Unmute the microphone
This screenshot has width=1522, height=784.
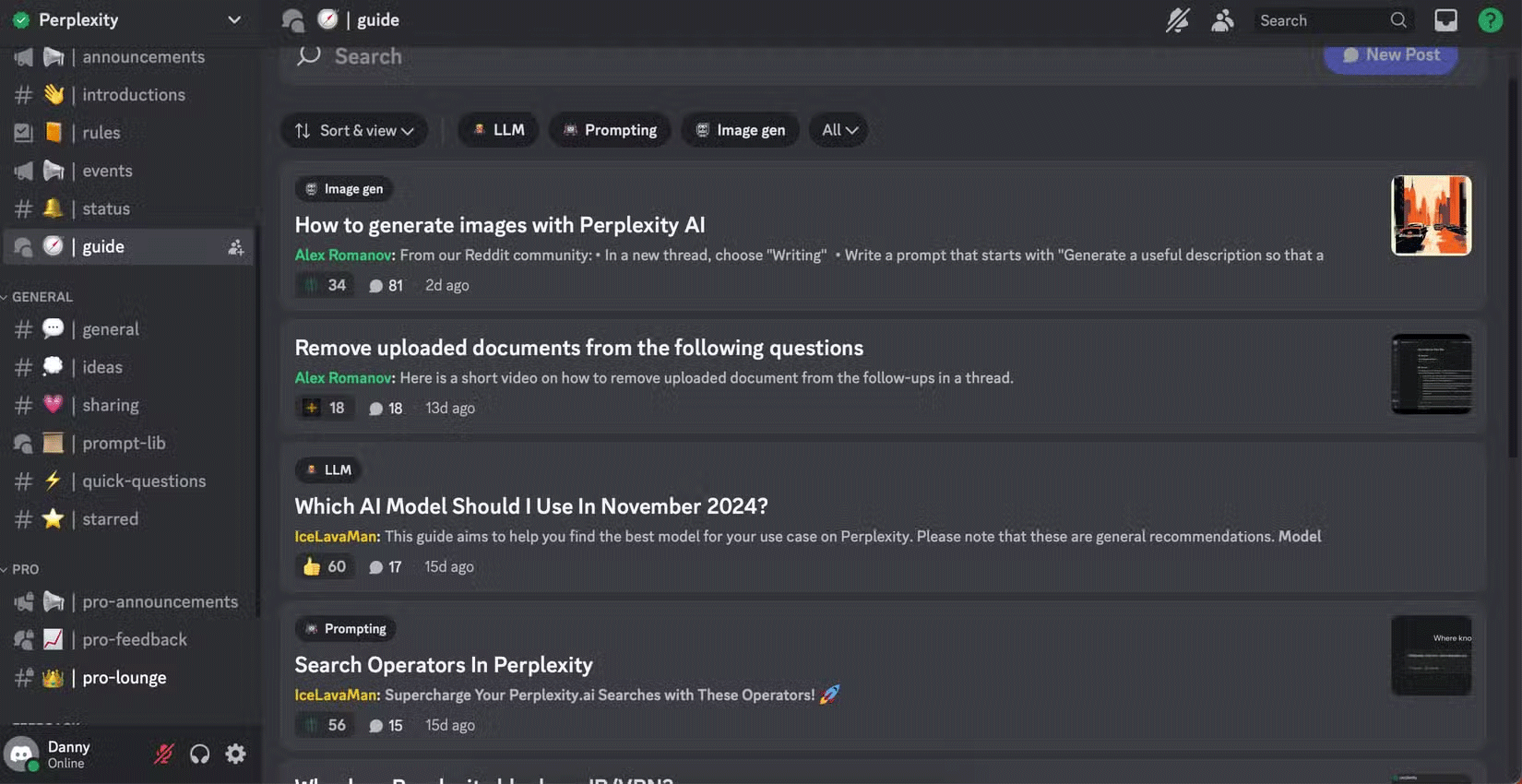point(164,754)
